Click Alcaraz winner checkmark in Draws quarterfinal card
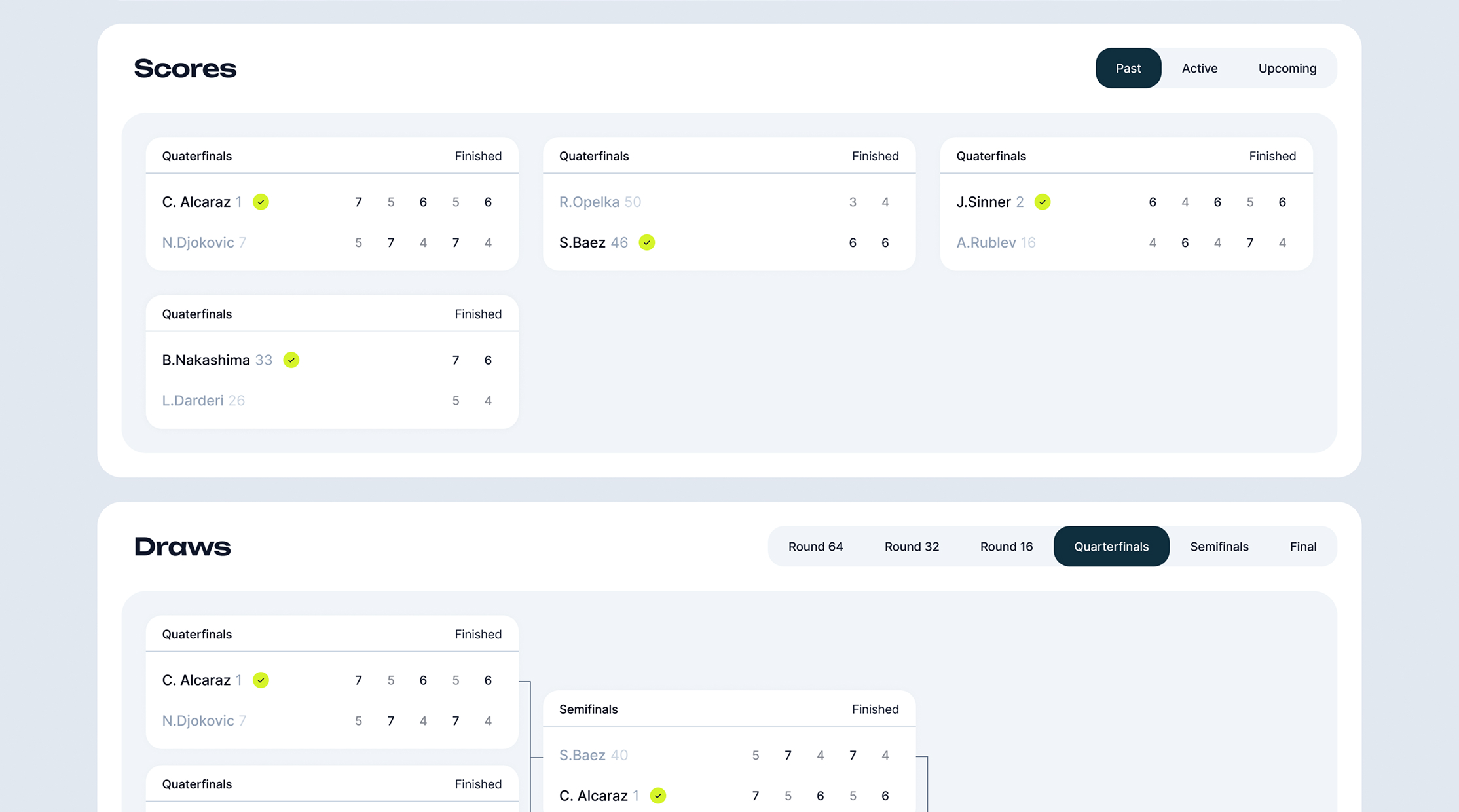This screenshot has width=1459, height=812. tap(261, 680)
